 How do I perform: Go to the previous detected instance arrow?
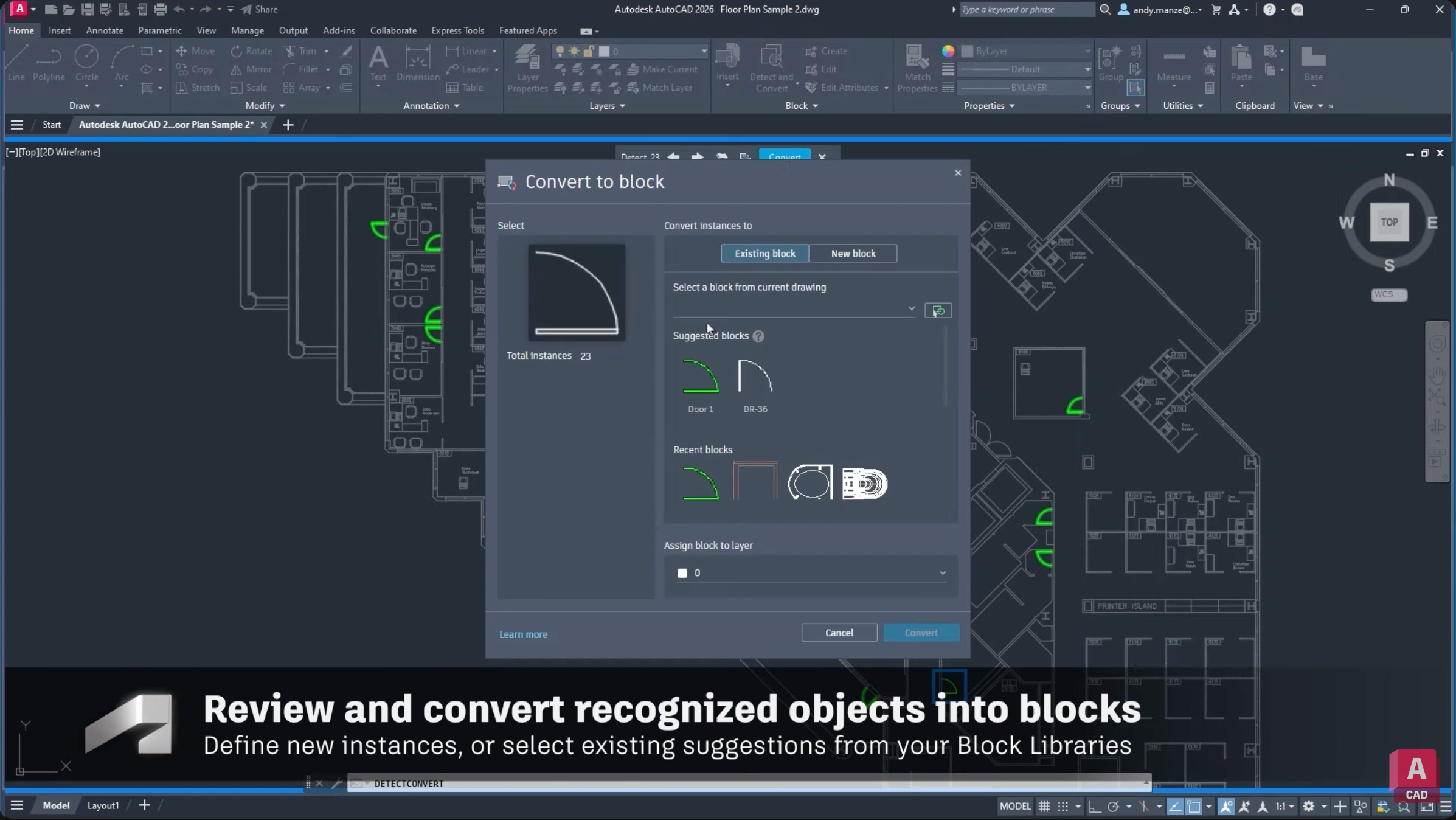click(x=674, y=156)
